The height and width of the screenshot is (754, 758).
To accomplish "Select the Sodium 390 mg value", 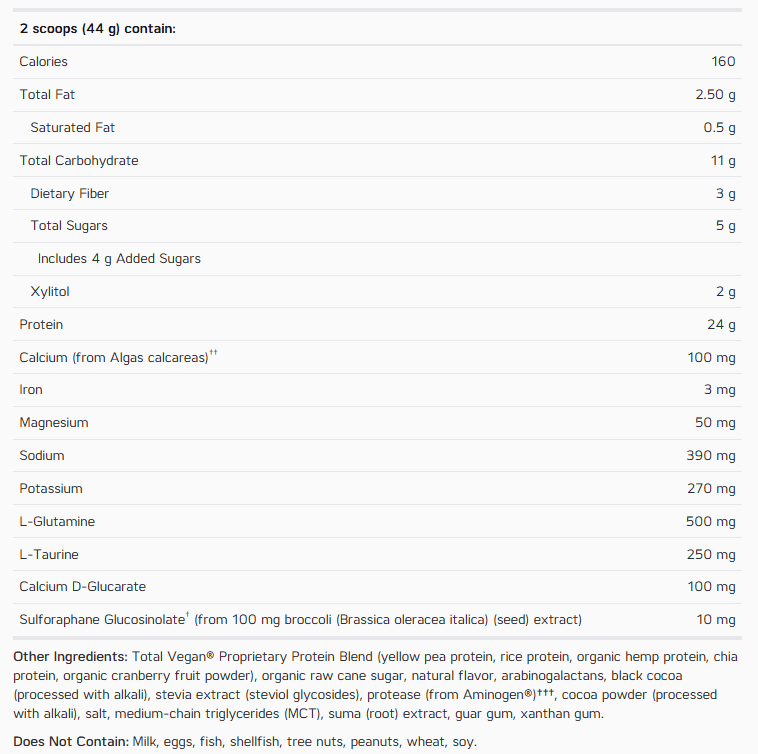I will pyautogui.click(x=711, y=455).
